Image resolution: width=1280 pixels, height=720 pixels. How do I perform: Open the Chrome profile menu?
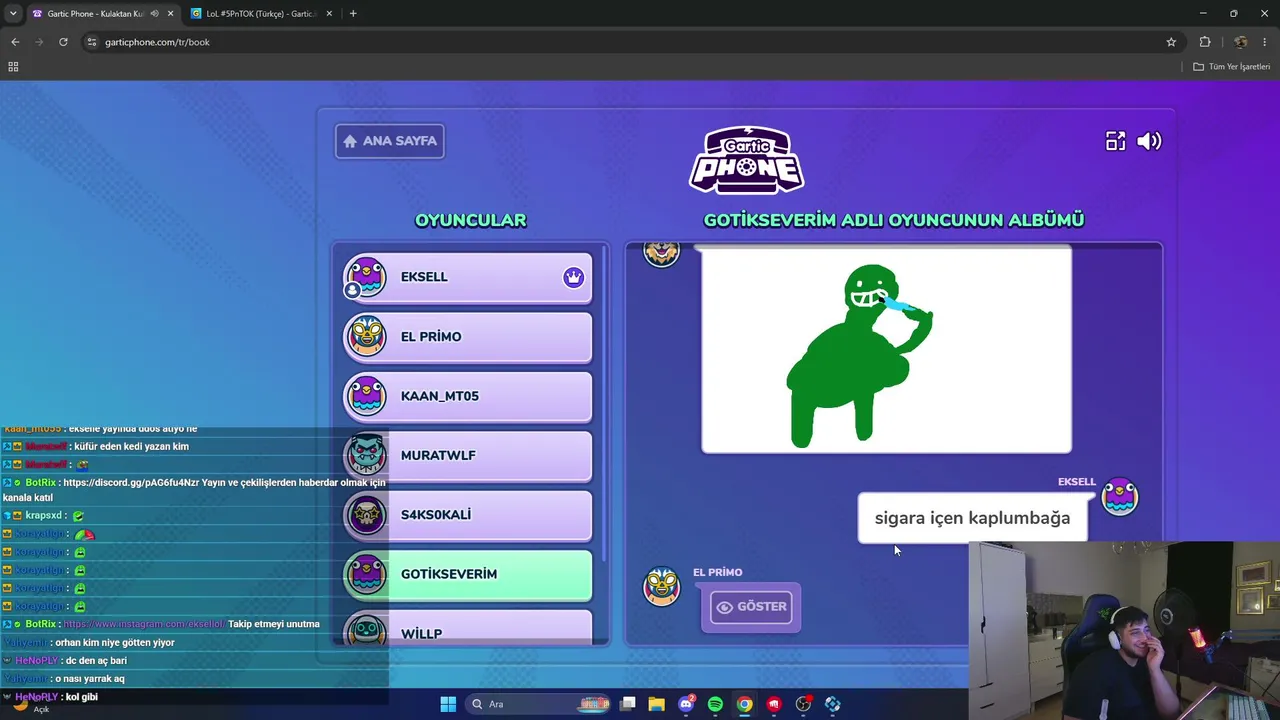pos(1241,42)
